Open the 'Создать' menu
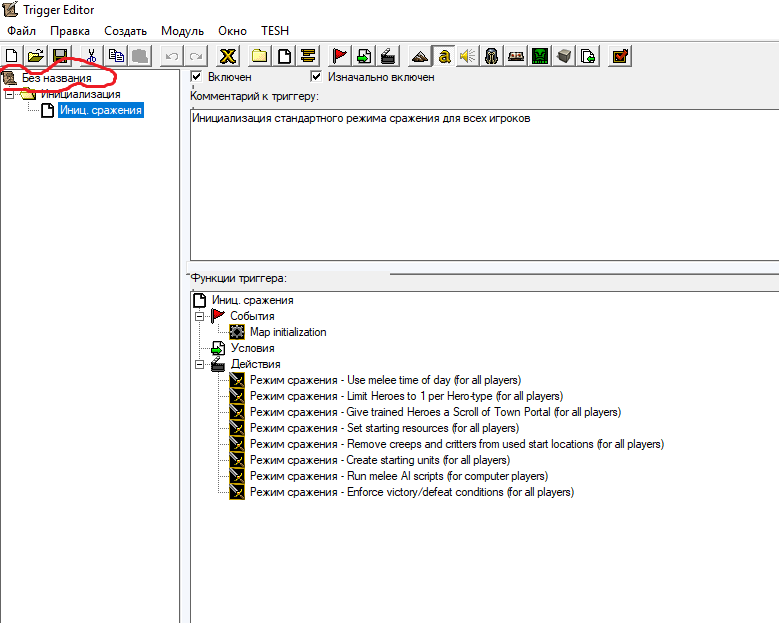 125,31
